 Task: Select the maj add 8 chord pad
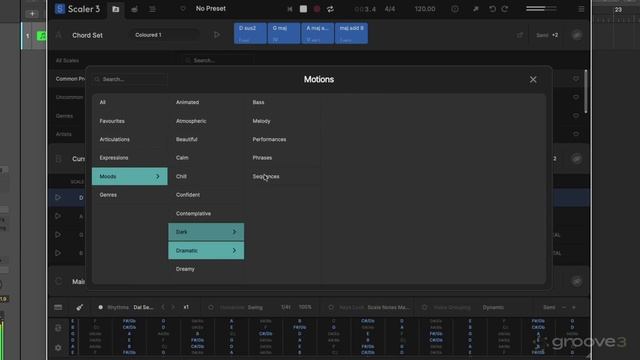tap(351, 33)
